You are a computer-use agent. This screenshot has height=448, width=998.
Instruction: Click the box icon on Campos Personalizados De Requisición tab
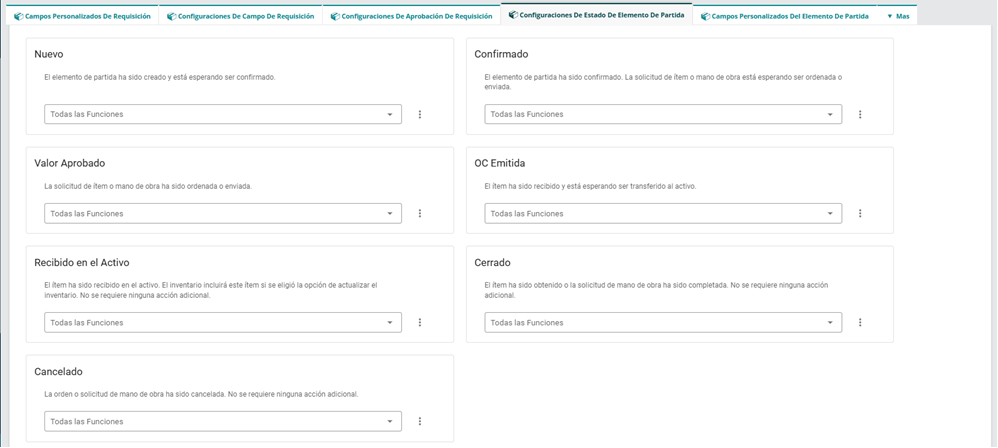(x=18, y=16)
